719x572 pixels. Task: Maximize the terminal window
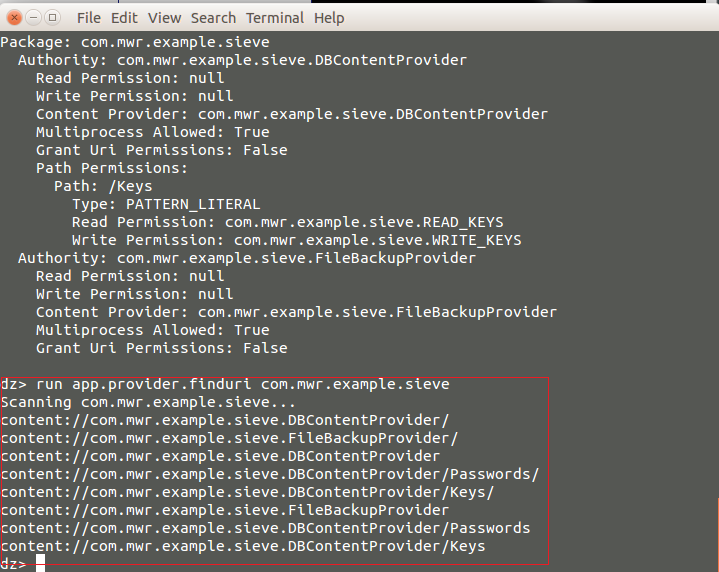pyautogui.click(x=52, y=18)
